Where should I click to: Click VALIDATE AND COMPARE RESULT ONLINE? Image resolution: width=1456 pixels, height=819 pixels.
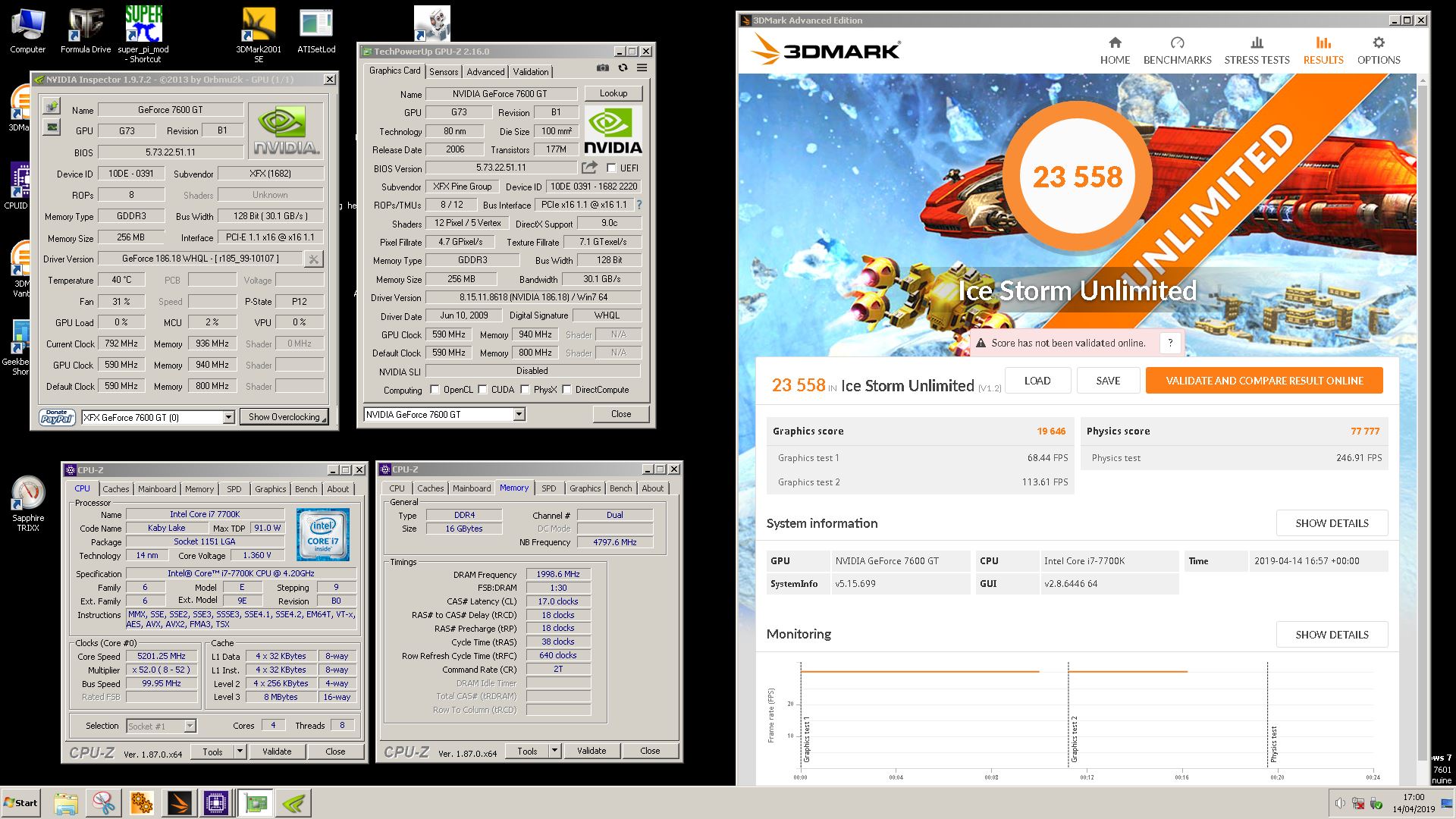[x=1264, y=381]
